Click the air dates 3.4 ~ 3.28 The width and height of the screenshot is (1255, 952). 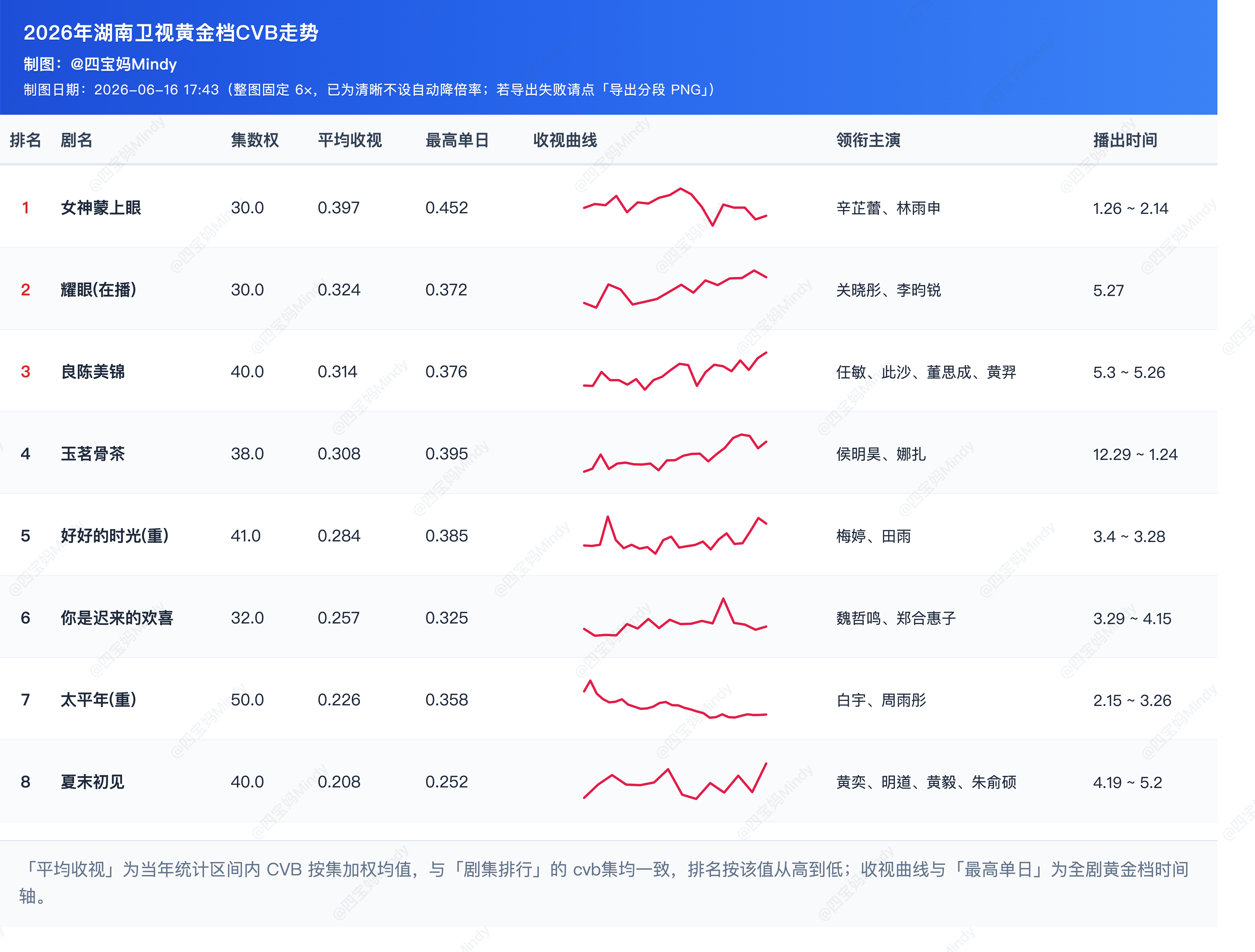(x=1129, y=536)
